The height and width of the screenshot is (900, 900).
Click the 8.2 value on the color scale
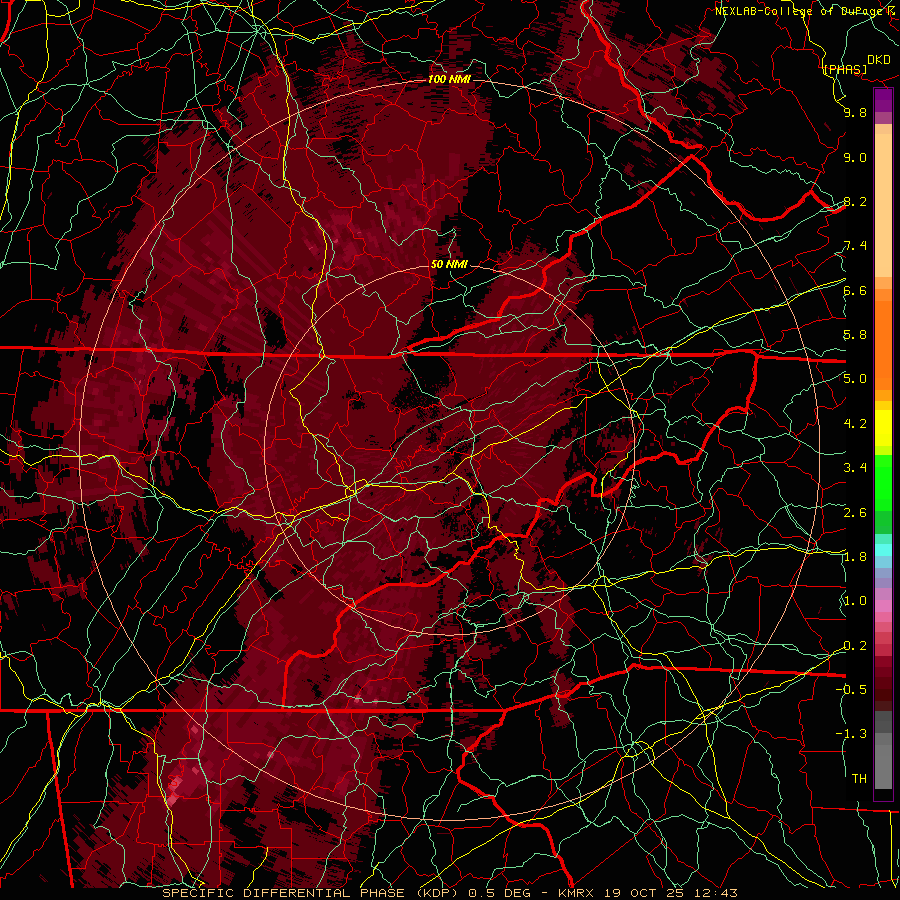[x=855, y=201]
